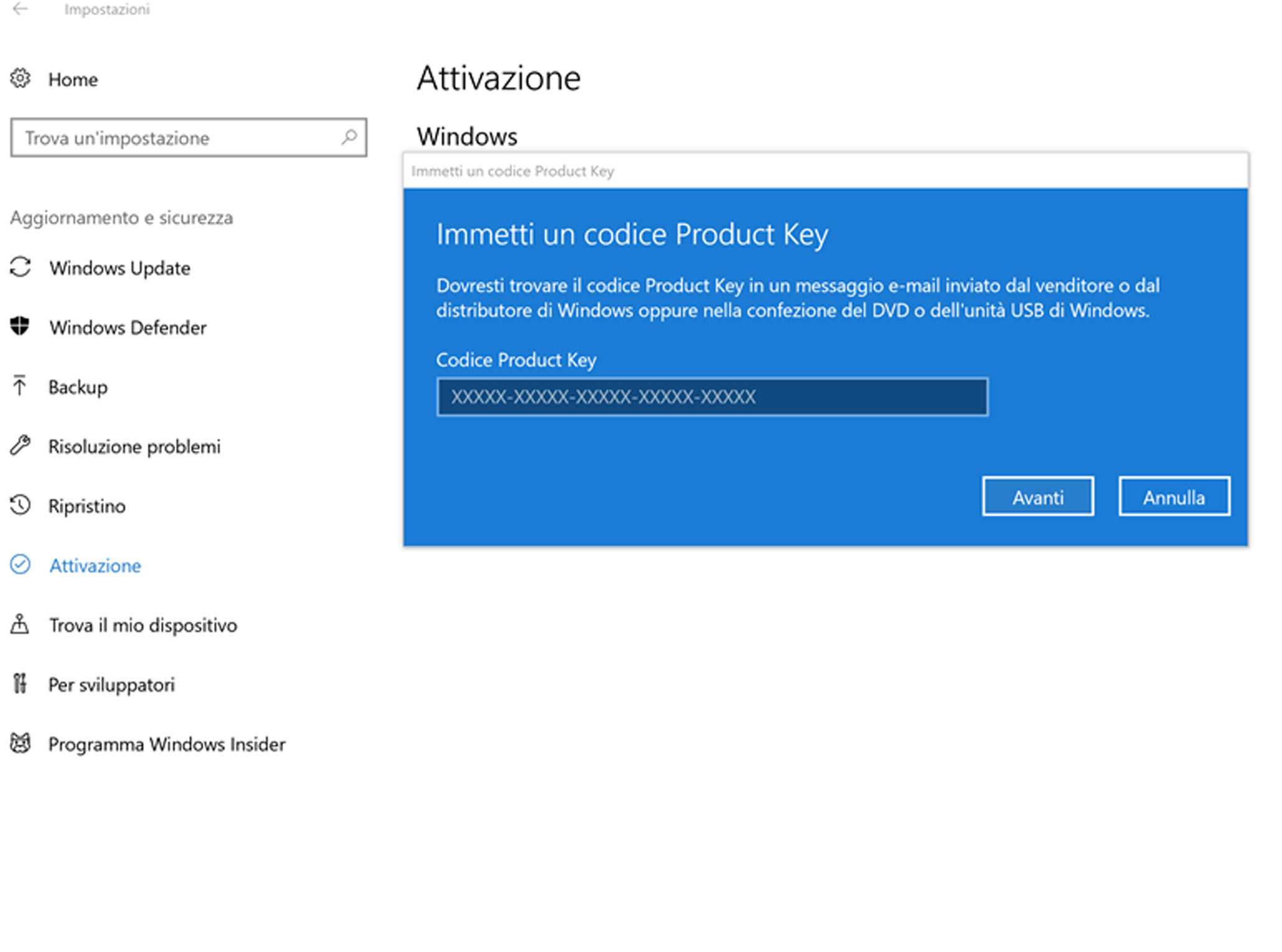The width and height of the screenshot is (1282, 952).
Task: Open the Backup settings
Action: click(78, 387)
